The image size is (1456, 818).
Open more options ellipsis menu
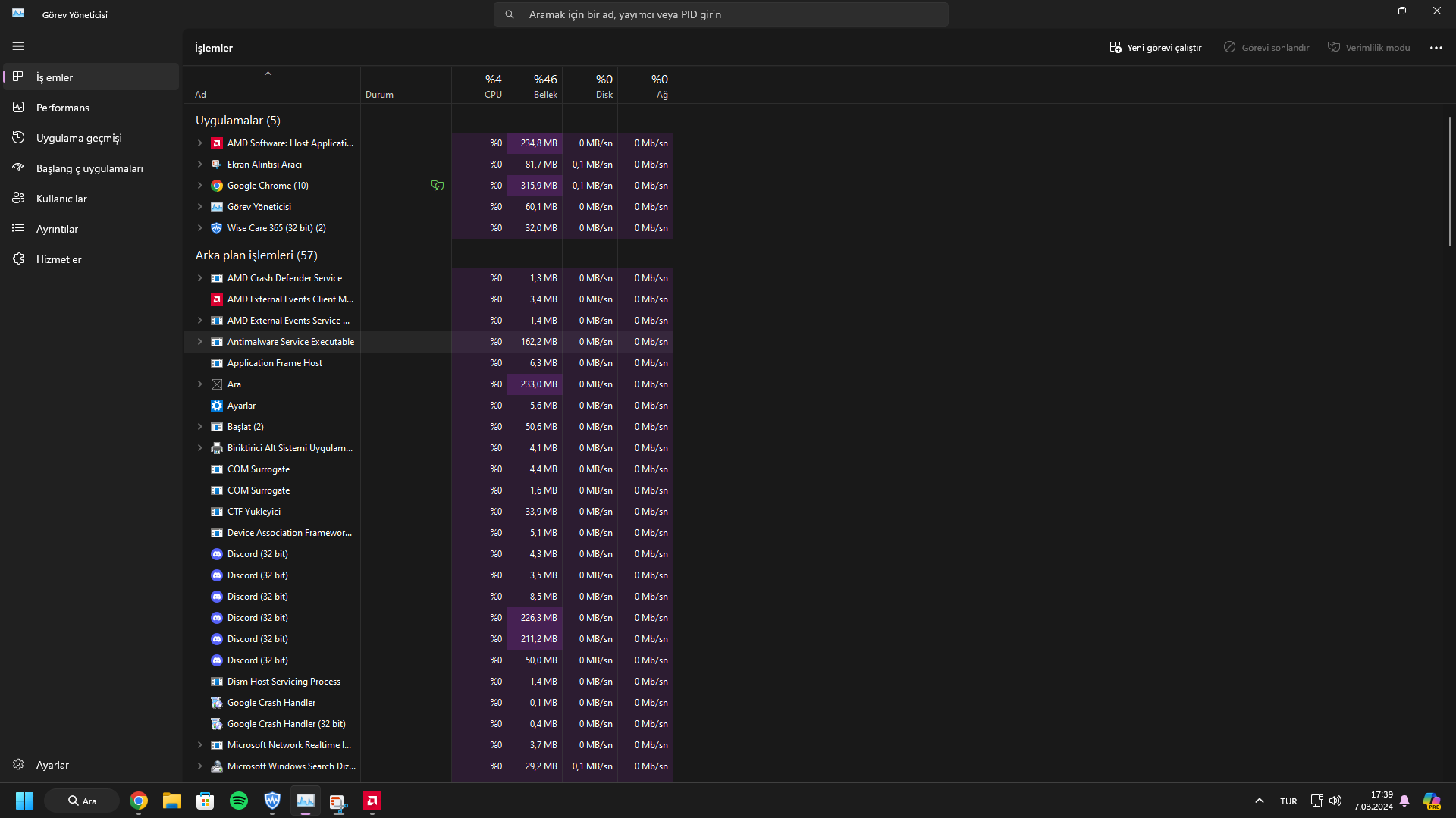1436,48
